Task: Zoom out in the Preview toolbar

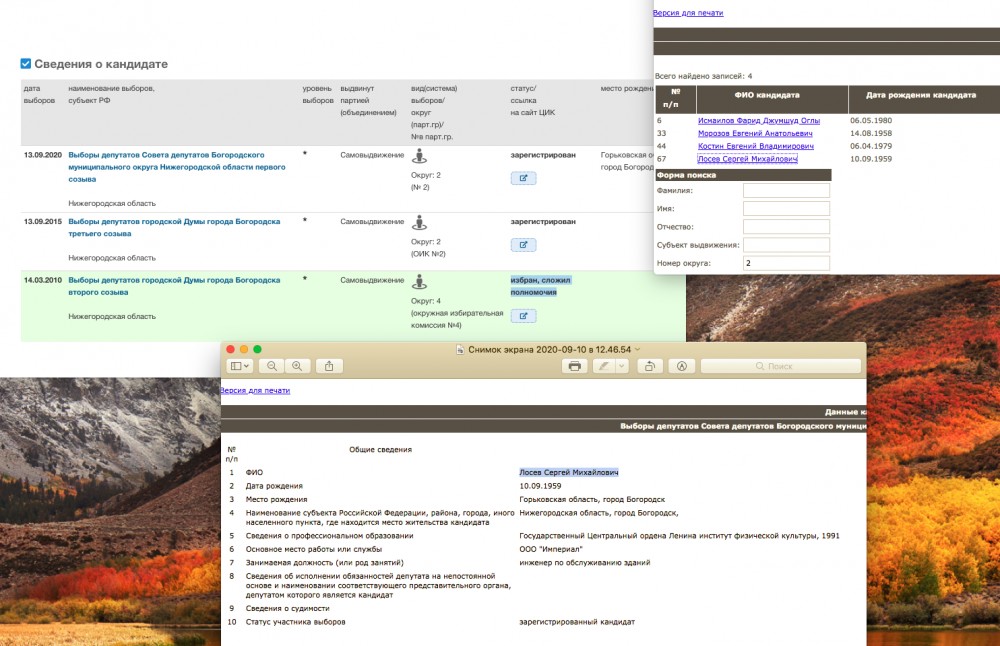Action: [272, 367]
